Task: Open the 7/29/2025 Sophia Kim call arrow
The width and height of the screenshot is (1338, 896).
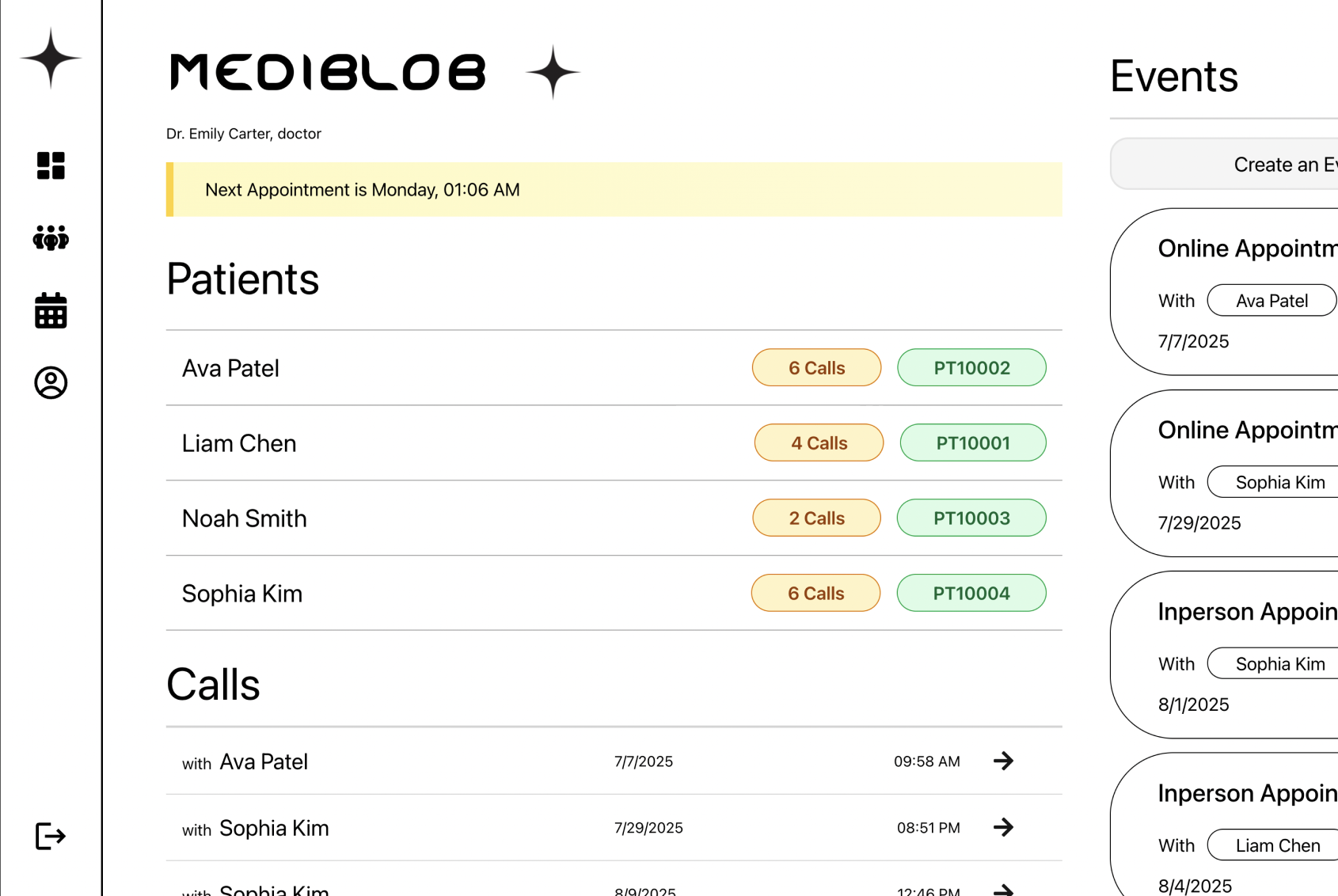Action: point(1003,828)
